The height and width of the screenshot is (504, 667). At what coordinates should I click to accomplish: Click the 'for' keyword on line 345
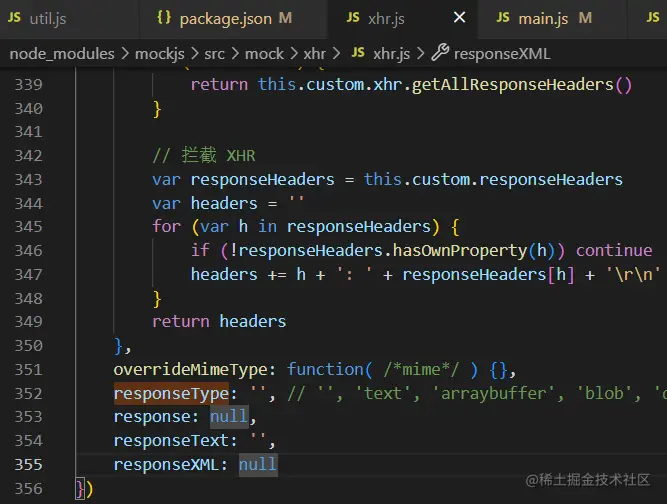(167, 226)
